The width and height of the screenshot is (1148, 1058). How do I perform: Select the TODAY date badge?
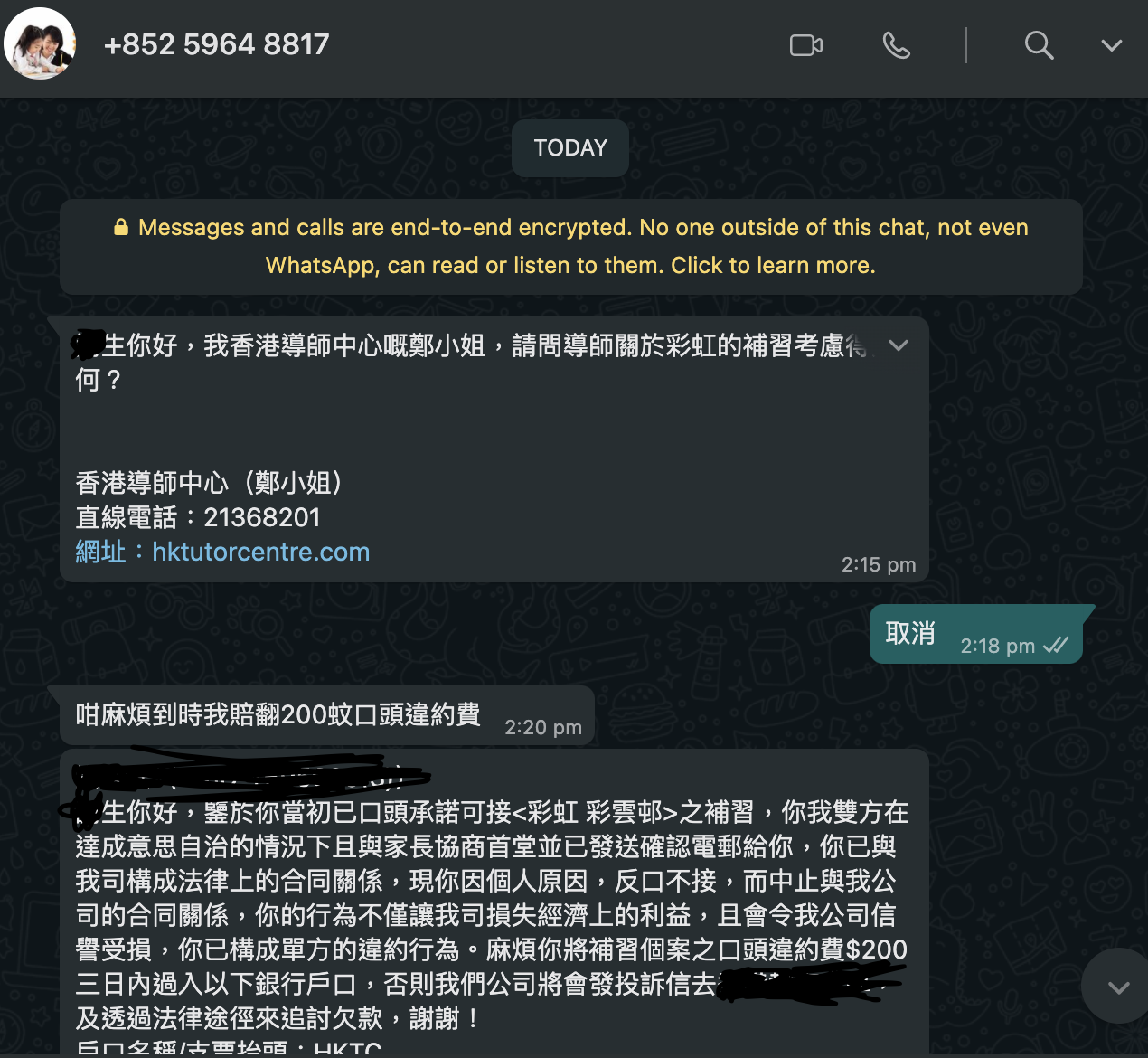pos(570,147)
